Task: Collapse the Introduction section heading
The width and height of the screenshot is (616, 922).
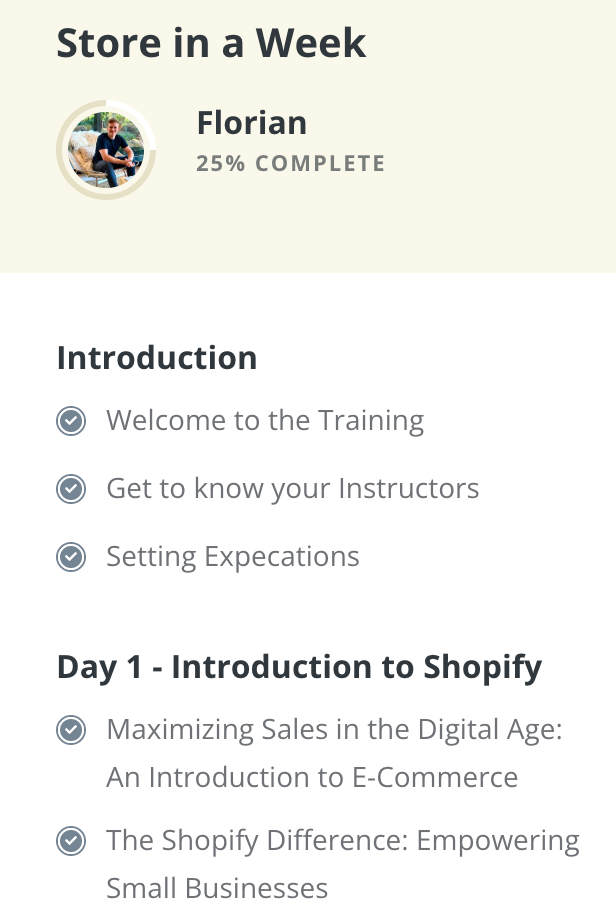Action: pos(157,358)
